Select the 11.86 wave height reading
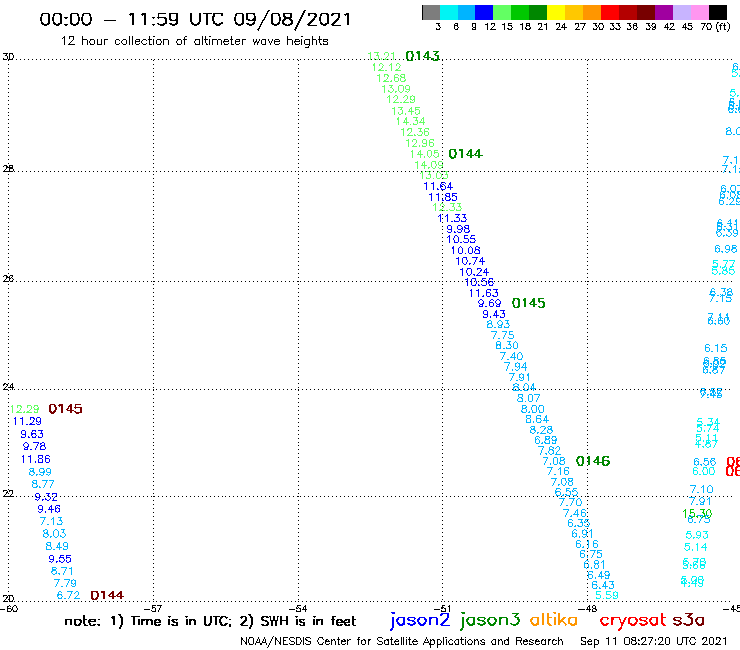 35,459
